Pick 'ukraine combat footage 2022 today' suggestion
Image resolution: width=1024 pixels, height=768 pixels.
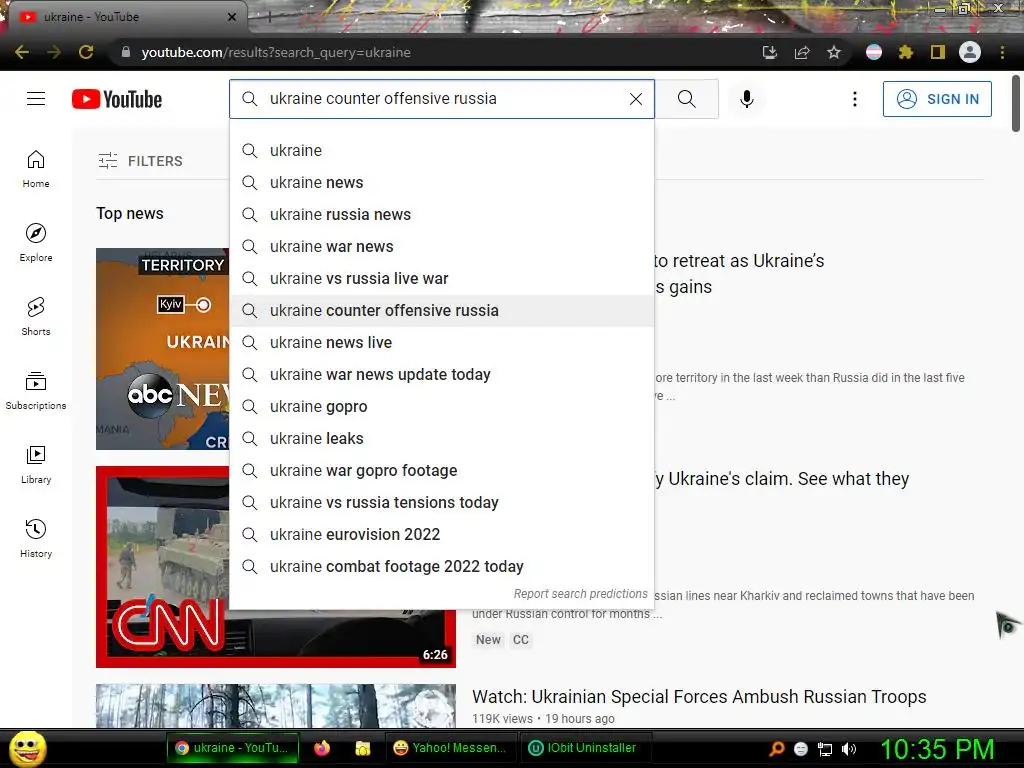click(x=442, y=566)
